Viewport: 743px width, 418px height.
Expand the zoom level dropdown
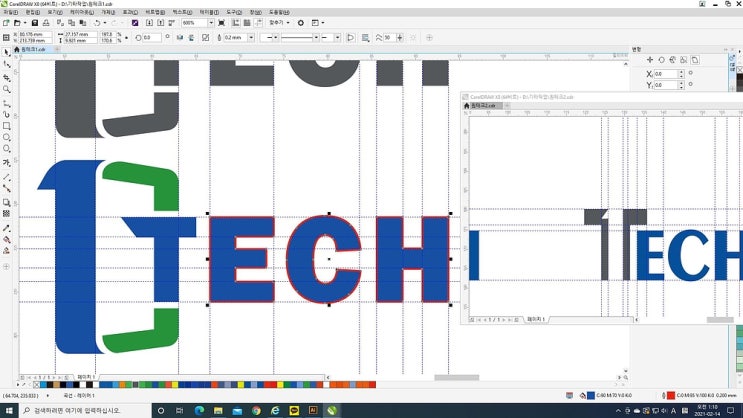coord(211,23)
